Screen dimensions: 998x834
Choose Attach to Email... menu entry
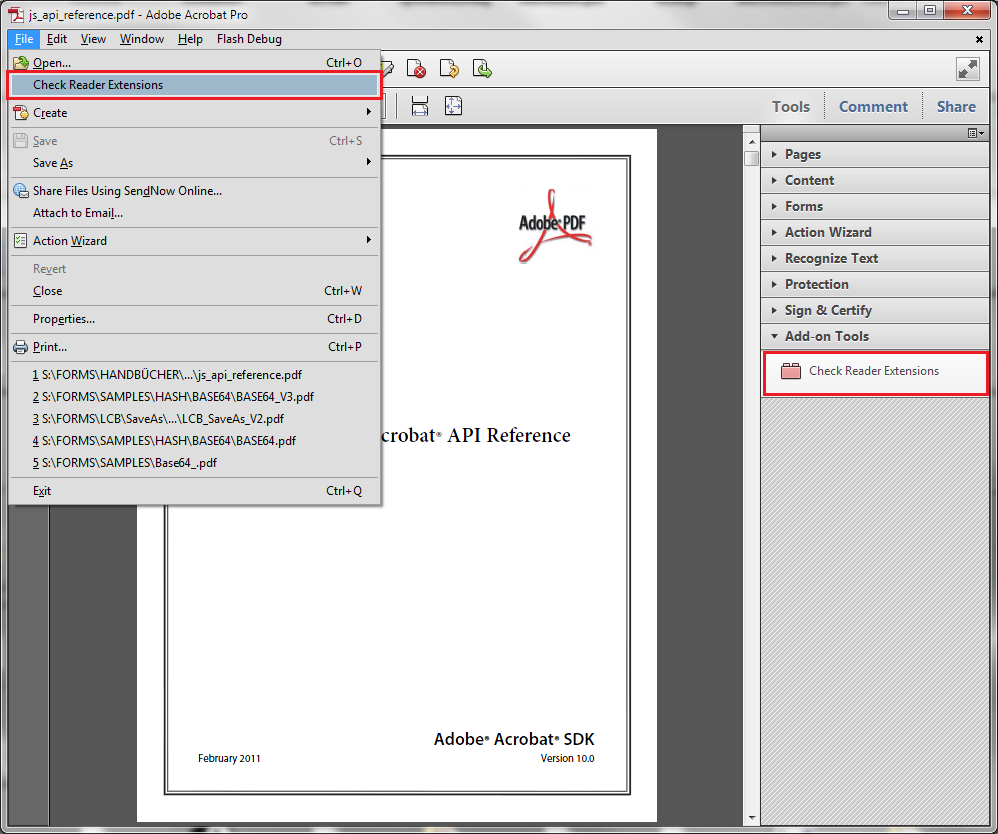tap(195, 213)
